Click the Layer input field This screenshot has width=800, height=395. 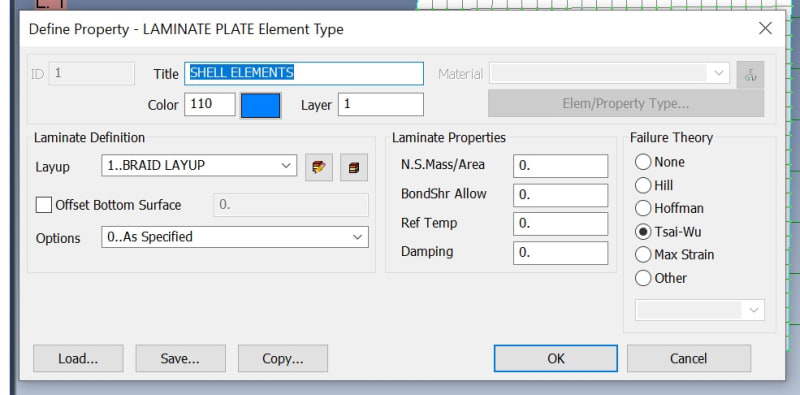pyautogui.click(x=381, y=104)
